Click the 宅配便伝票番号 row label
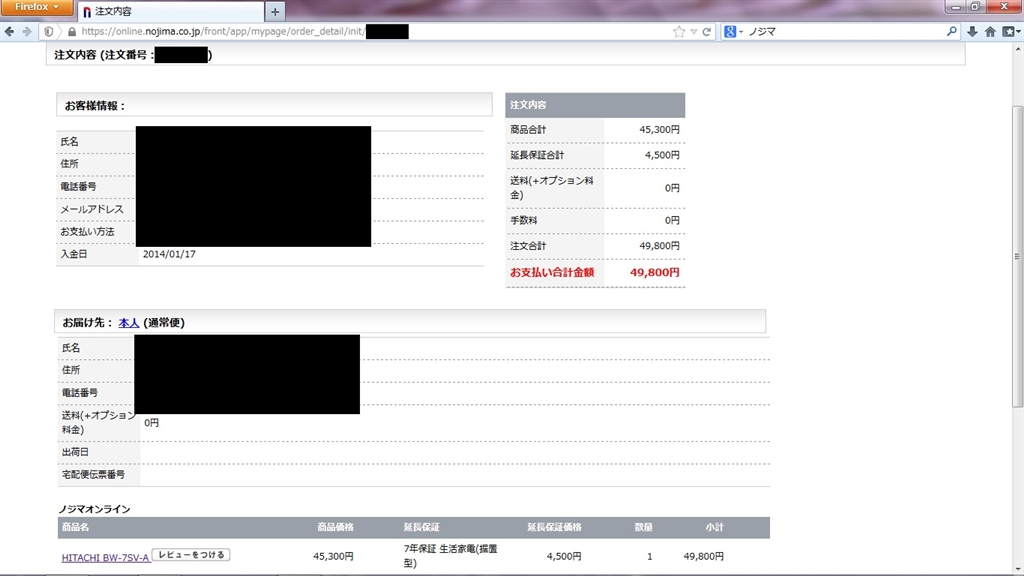Viewport: 1024px width, 576px height. (x=93, y=474)
